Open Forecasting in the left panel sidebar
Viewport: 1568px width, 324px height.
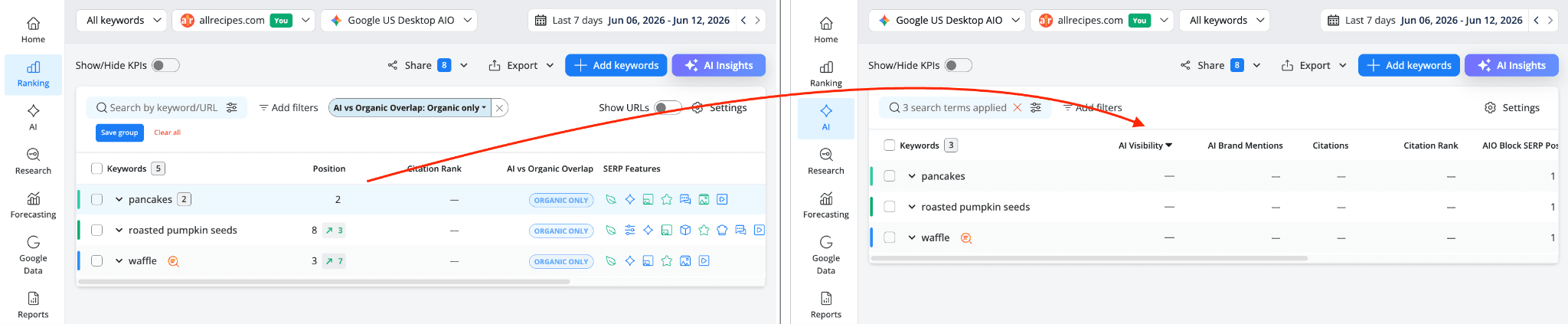click(x=33, y=205)
